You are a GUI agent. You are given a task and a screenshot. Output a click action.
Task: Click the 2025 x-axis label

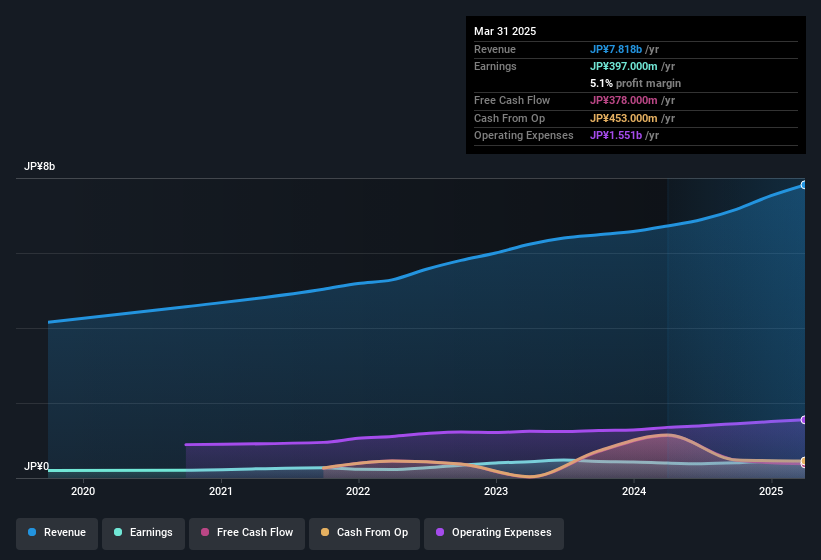point(771,491)
